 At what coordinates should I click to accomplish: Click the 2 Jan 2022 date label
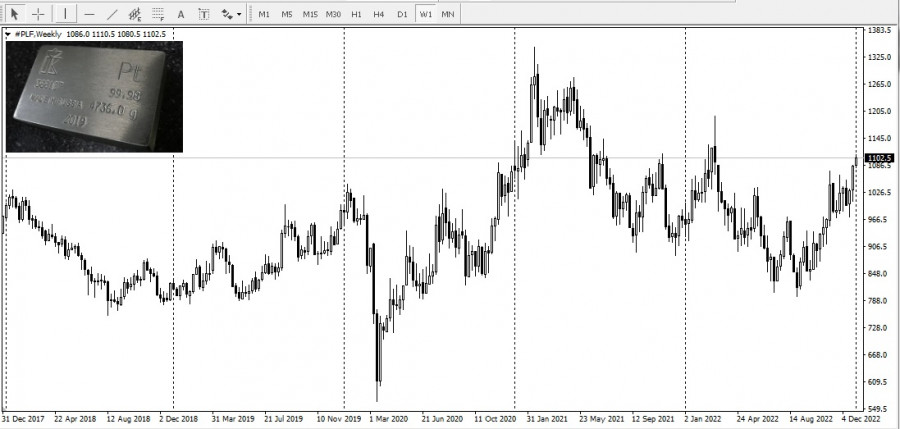(x=703, y=419)
